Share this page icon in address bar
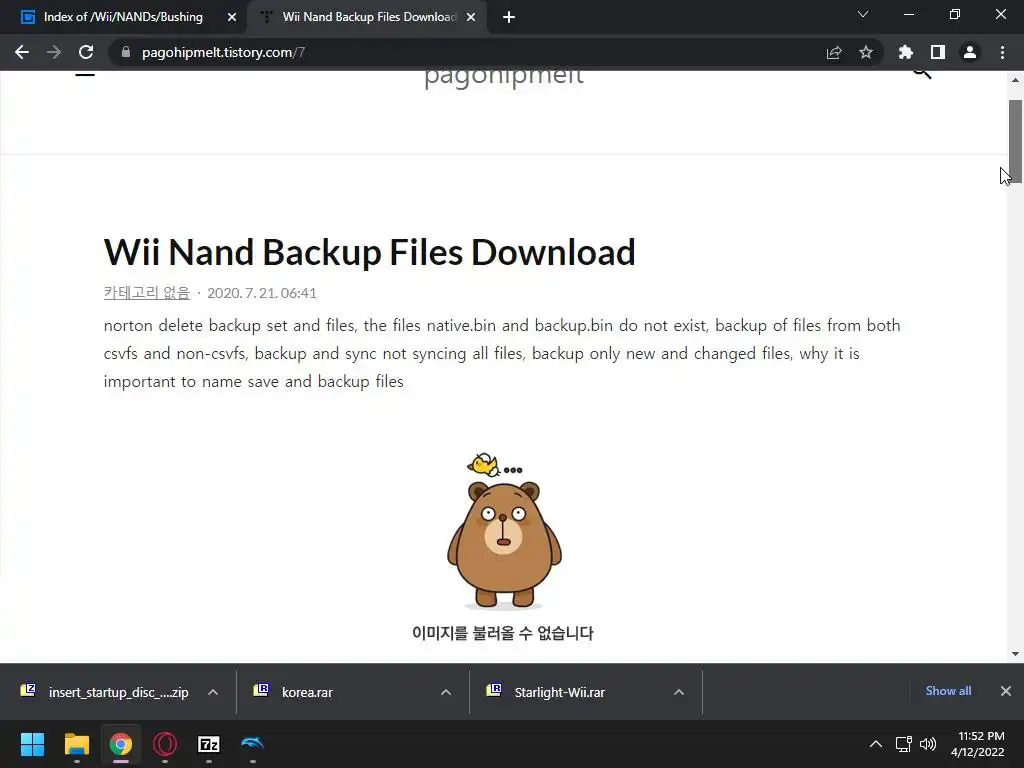This screenshot has width=1024, height=768. point(834,52)
